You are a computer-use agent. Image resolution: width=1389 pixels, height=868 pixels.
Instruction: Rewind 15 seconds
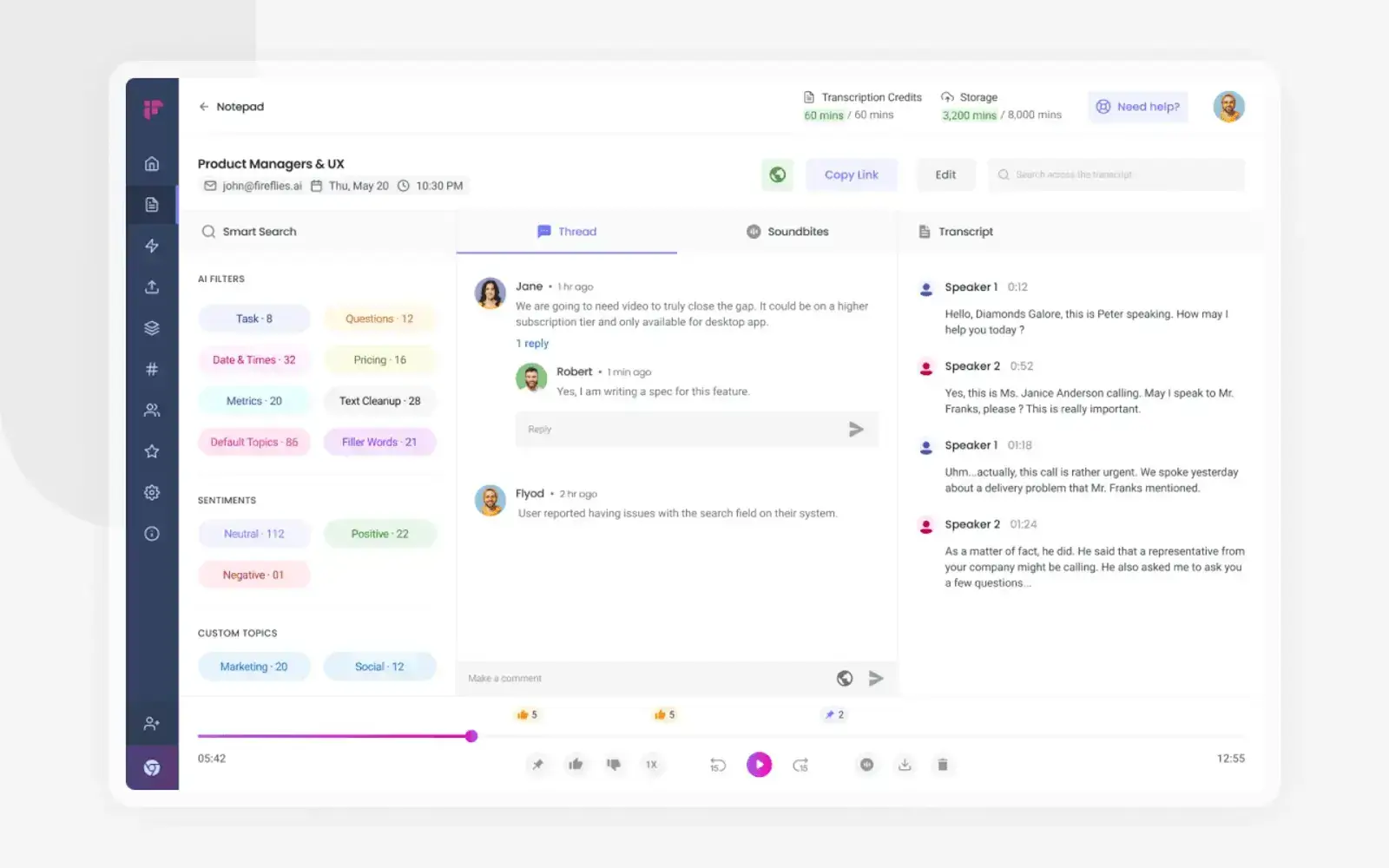tap(718, 765)
